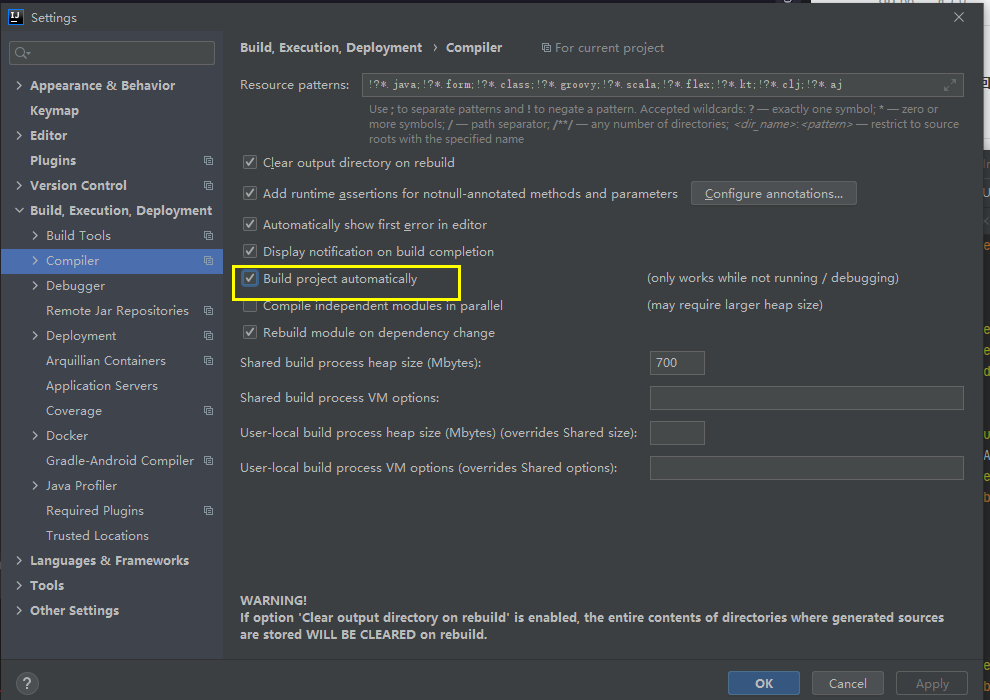990x700 pixels.
Task: Expand the Build Tools node
Action: click(x=35, y=235)
